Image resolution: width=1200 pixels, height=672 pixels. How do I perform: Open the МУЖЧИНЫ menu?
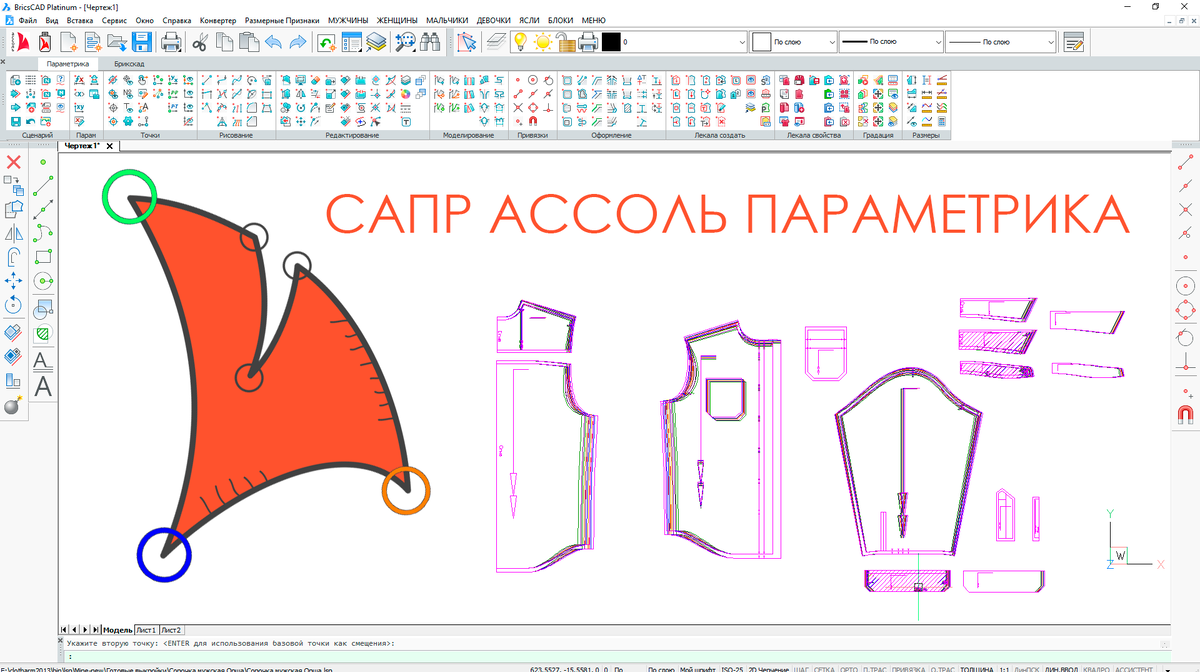[x=347, y=20]
